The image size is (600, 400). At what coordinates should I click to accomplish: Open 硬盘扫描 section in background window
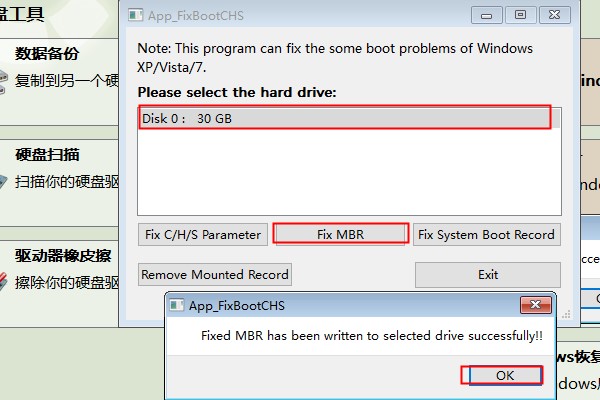click(47, 155)
